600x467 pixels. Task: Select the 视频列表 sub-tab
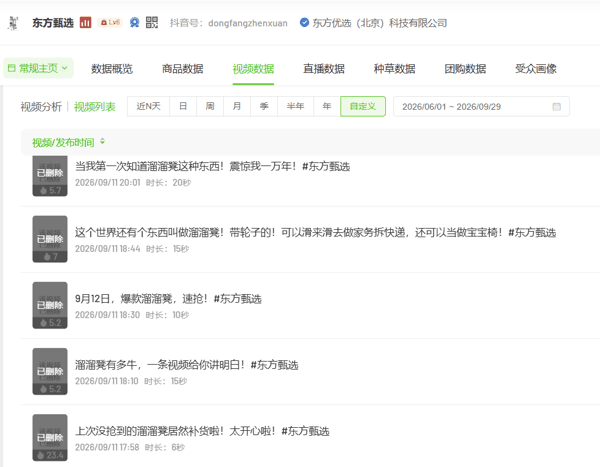coord(95,107)
